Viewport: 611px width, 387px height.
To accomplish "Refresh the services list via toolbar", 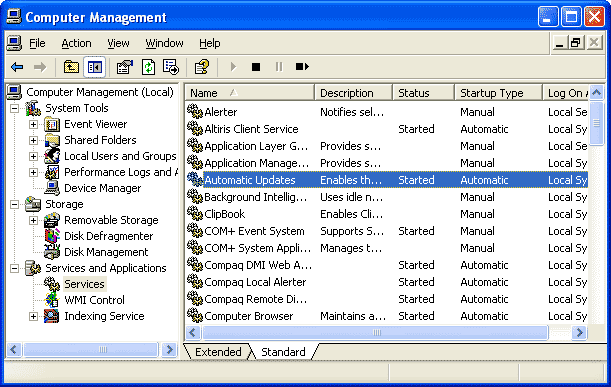I will (148, 67).
